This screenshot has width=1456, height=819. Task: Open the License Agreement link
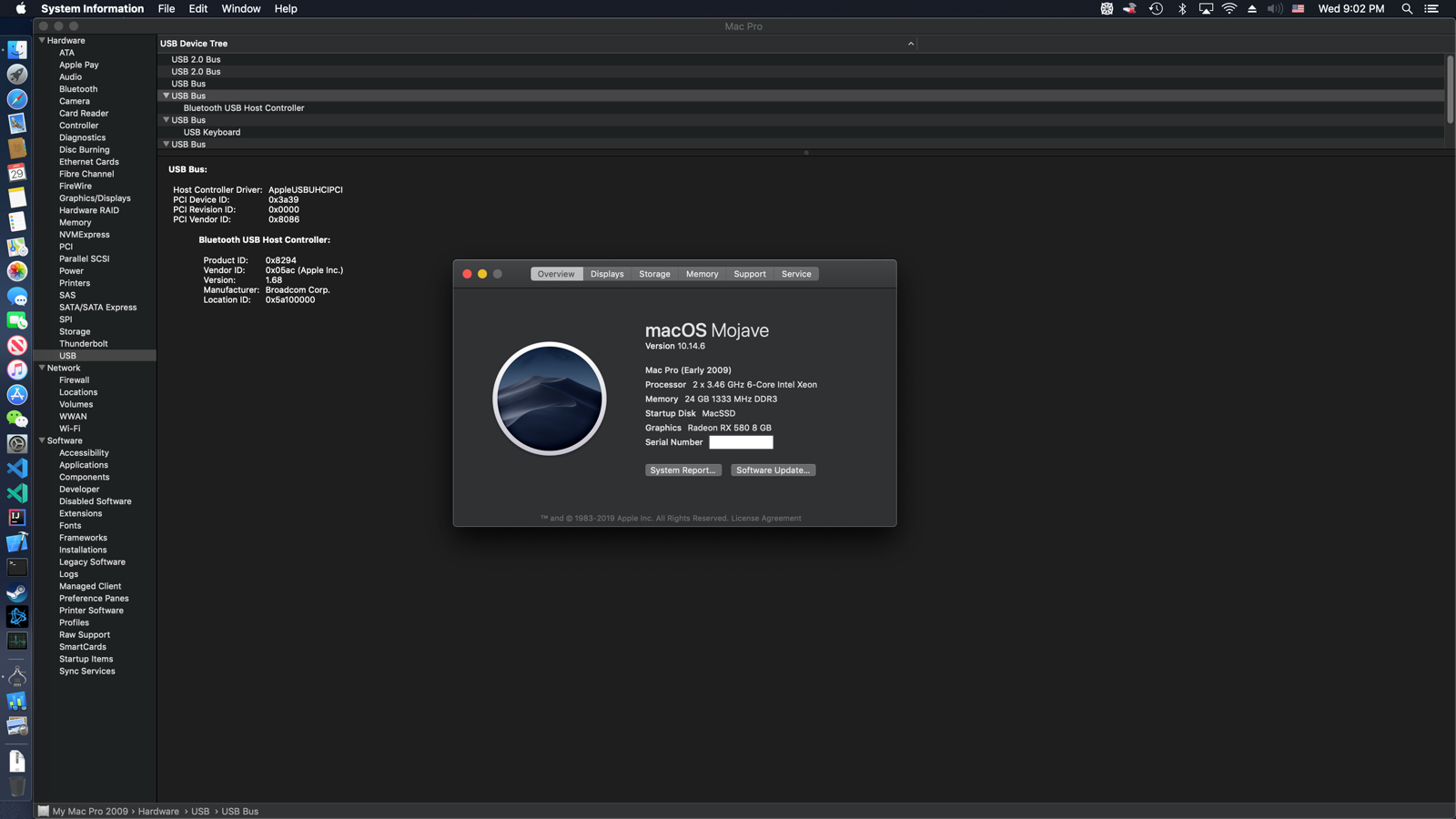tap(766, 519)
